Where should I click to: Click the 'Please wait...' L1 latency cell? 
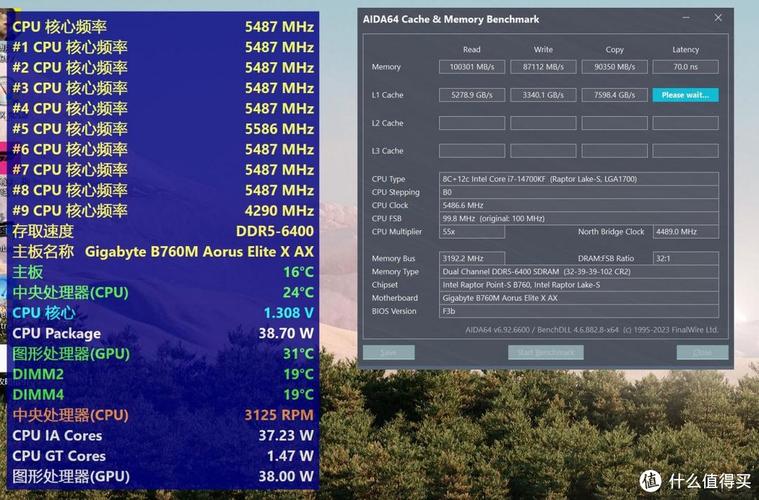coord(685,95)
